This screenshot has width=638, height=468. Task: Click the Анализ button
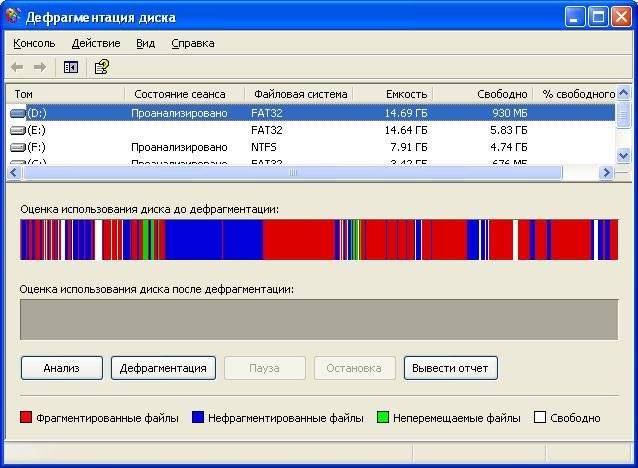click(x=62, y=368)
